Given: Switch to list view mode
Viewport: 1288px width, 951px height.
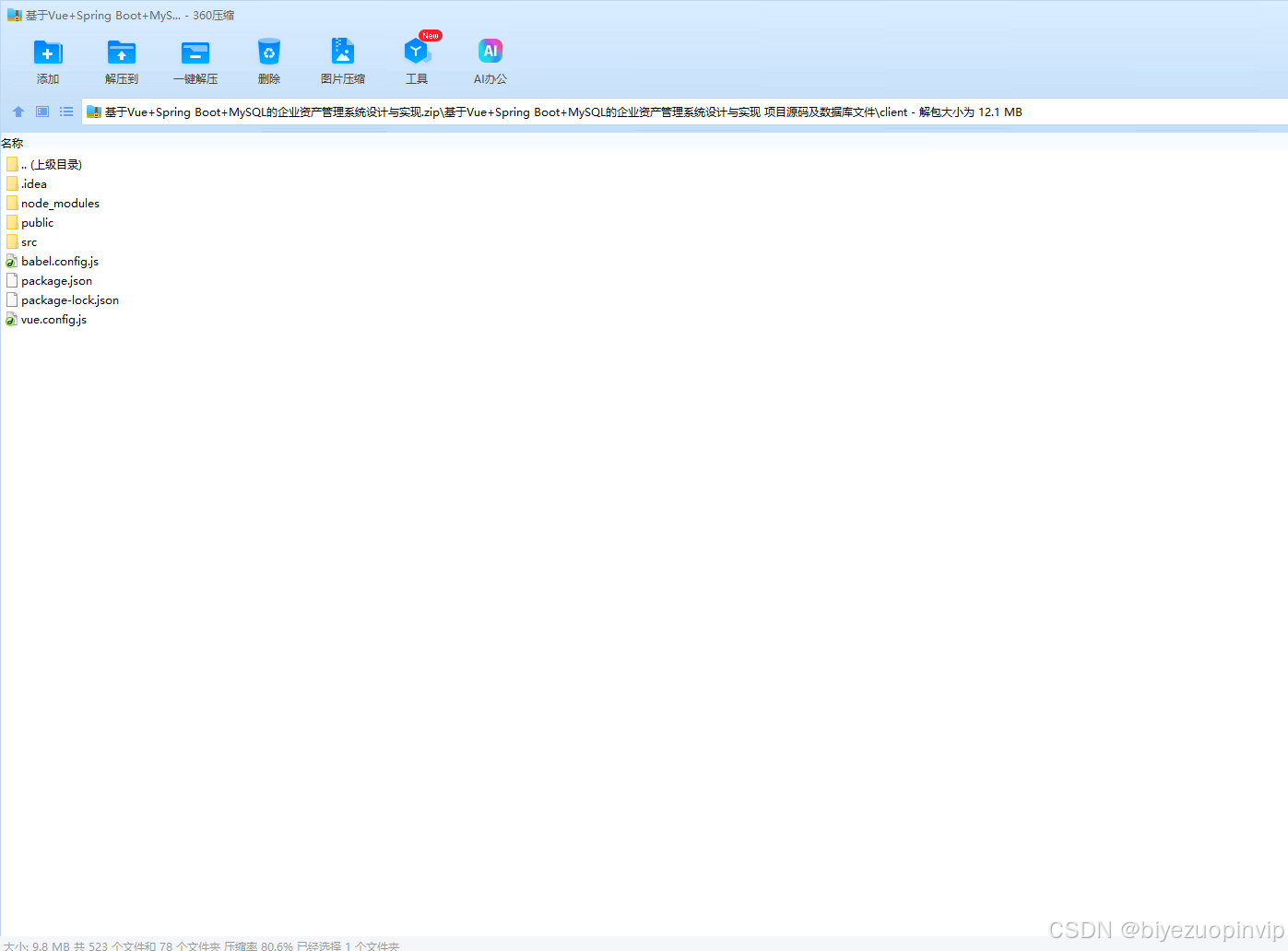Looking at the screenshot, I should pyautogui.click(x=66, y=112).
